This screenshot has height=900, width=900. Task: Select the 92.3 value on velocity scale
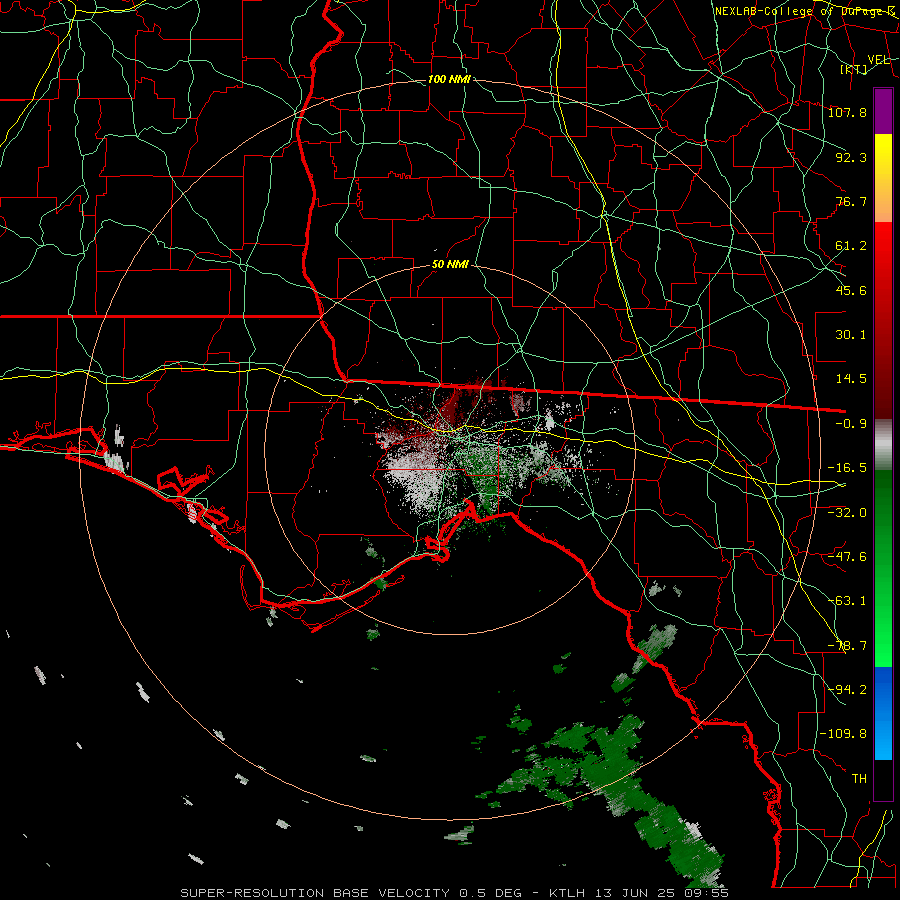point(851,157)
